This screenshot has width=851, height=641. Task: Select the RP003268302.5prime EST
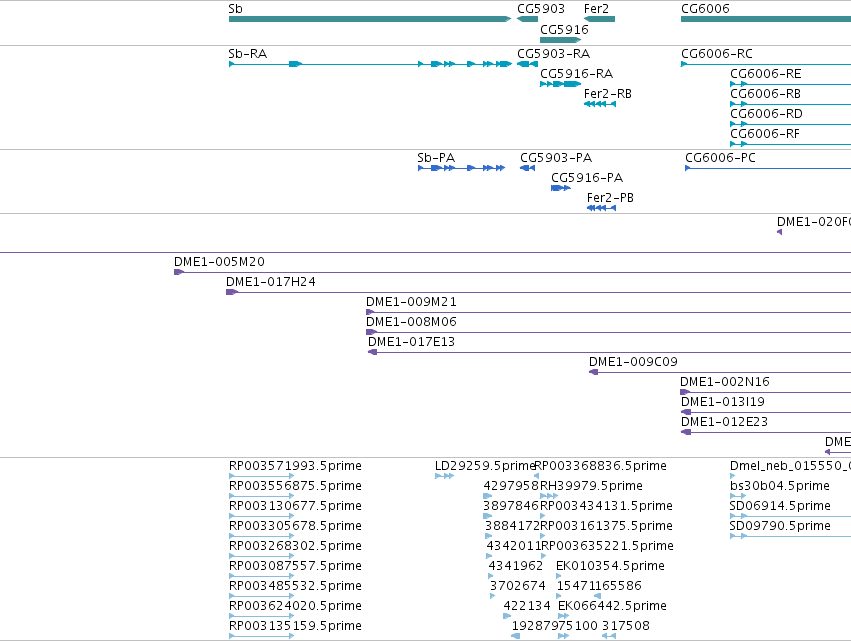(262, 556)
